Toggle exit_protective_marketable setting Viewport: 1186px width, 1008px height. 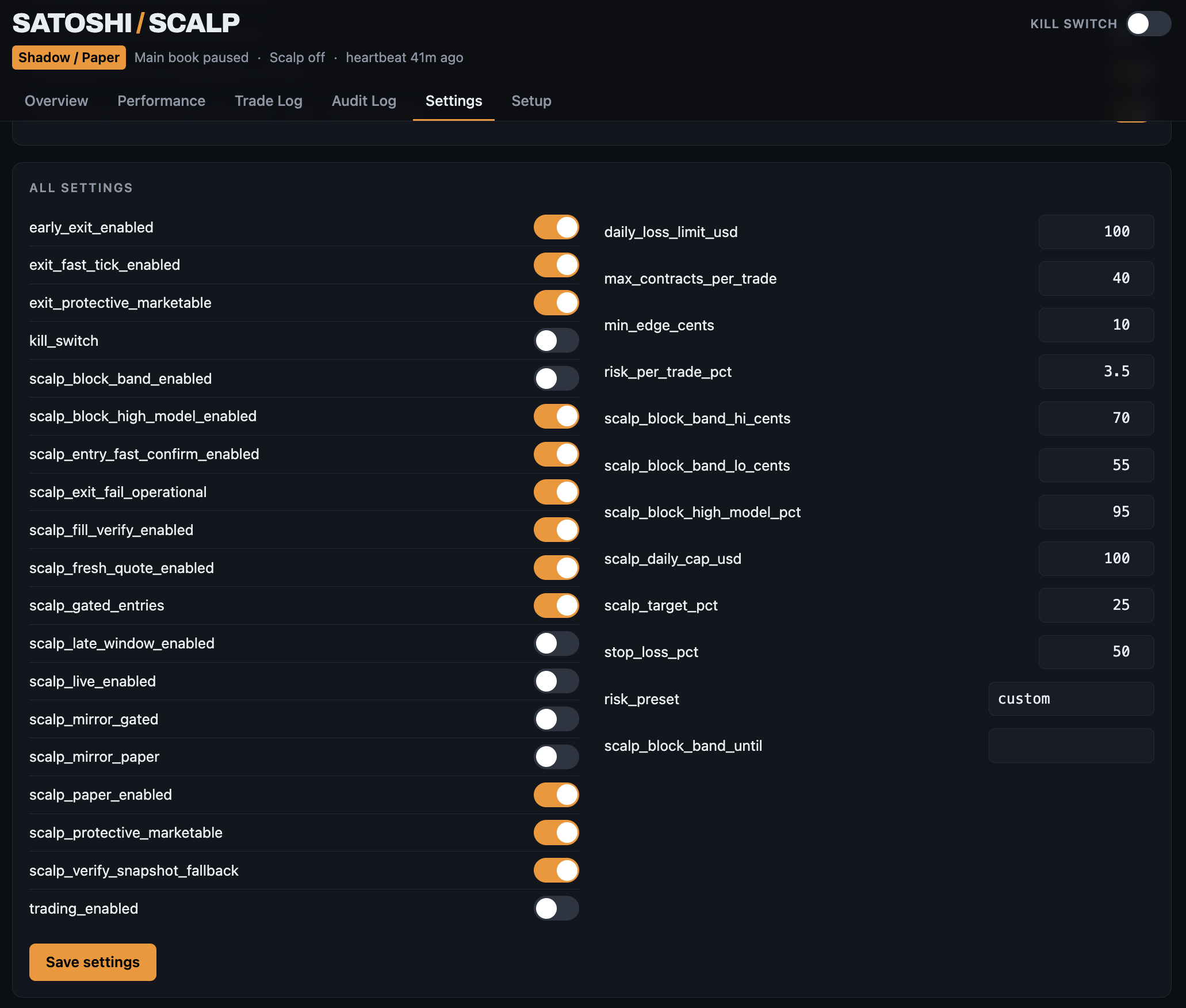pos(556,303)
